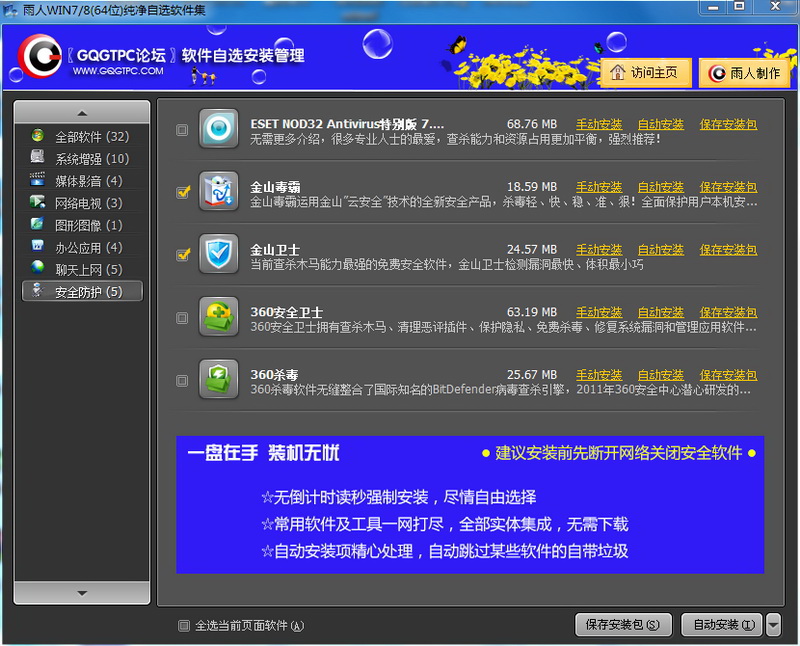This screenshot has width=800, height=646.
Task: Minimize the 雨人 software window
Action: [x=713, y=7]
